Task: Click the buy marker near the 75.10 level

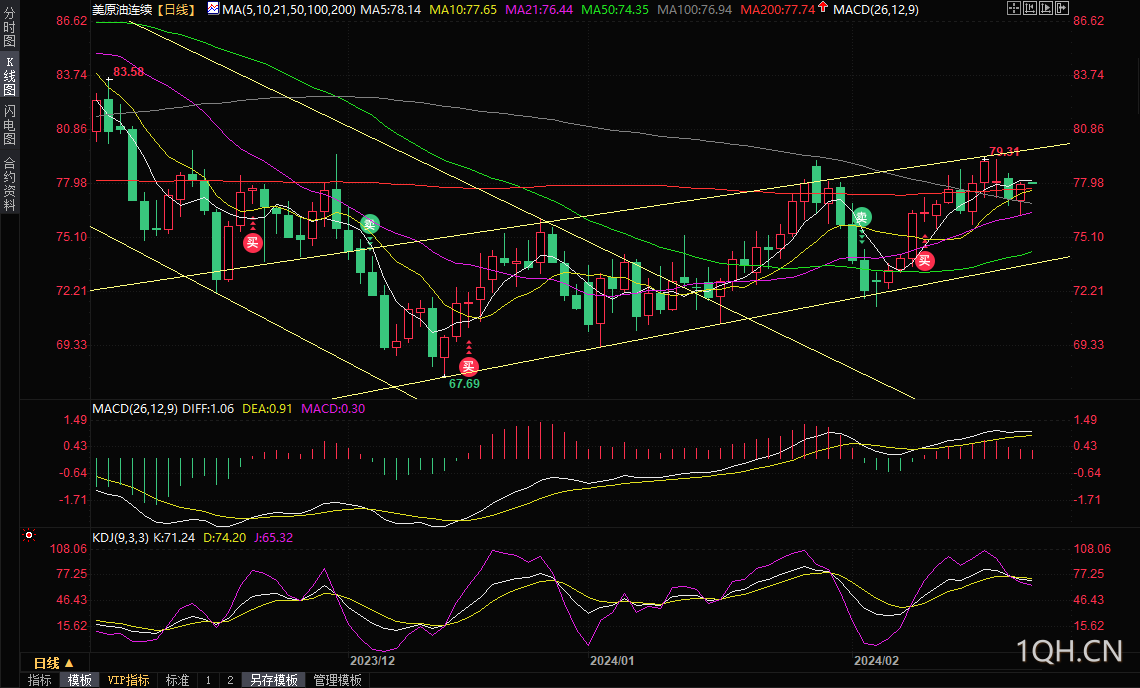Action: pyautogui.click(x=252, y=242)
